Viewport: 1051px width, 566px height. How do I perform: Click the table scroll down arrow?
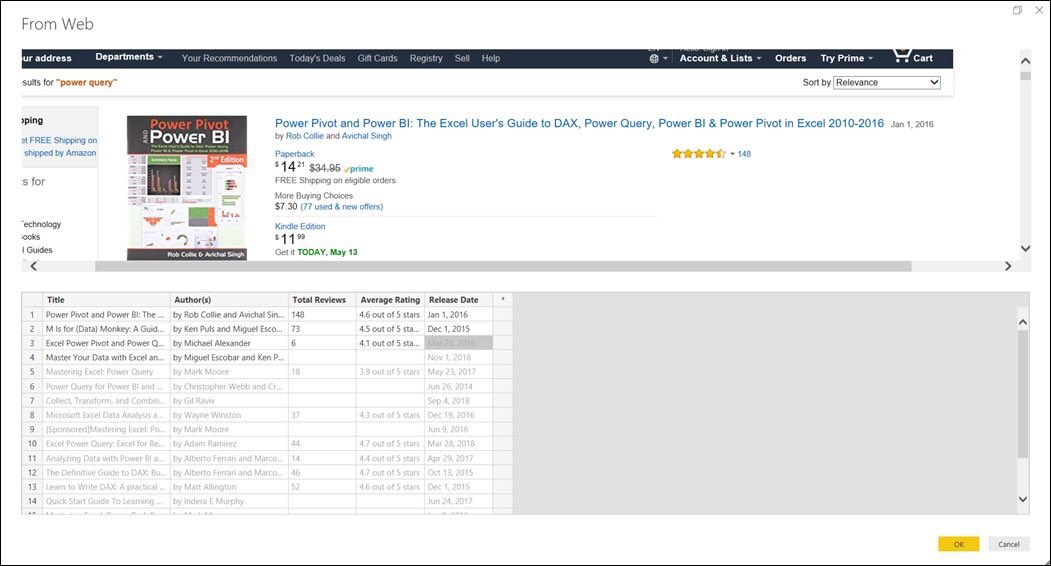tap(1023, 499)
